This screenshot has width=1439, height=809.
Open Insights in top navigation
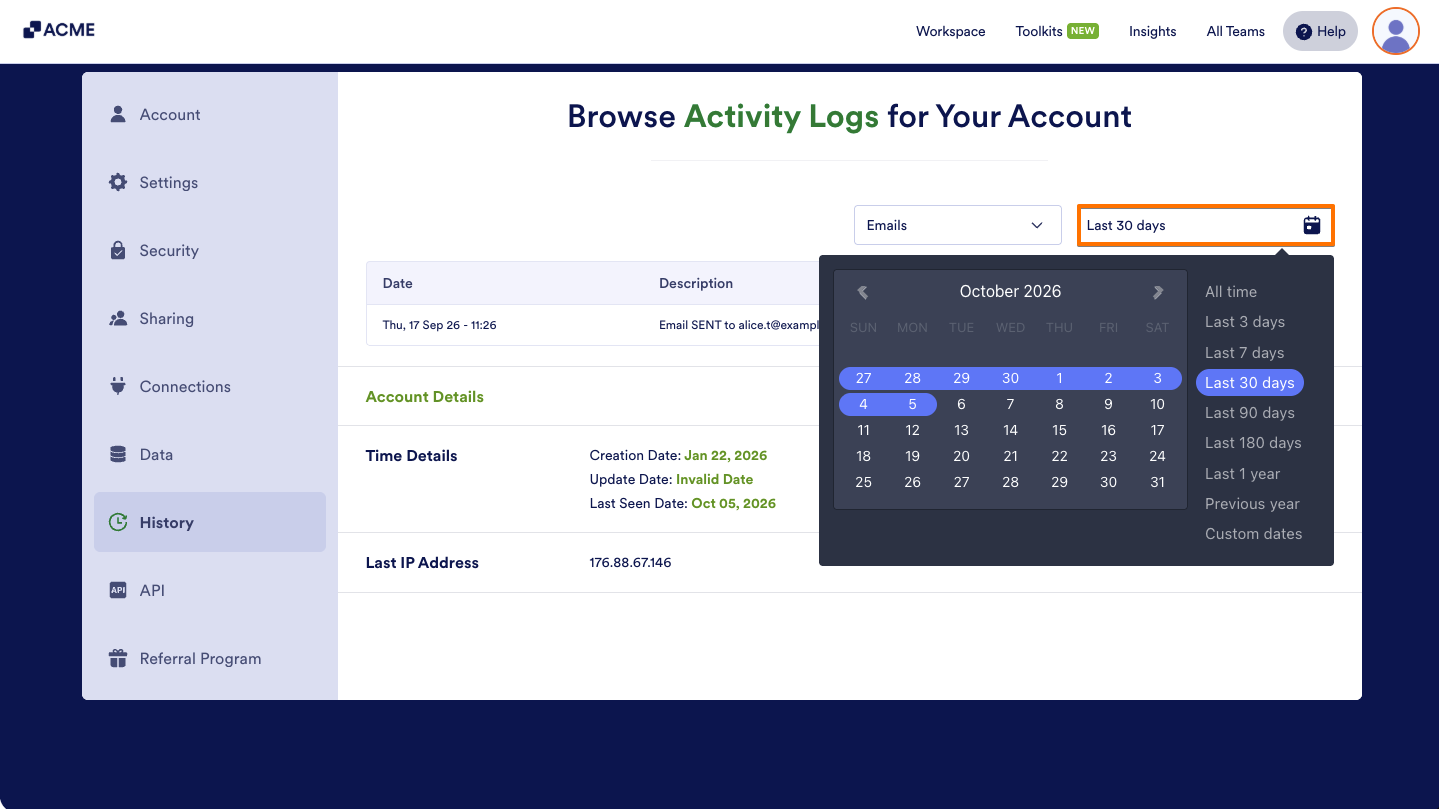pos(1152,31)
